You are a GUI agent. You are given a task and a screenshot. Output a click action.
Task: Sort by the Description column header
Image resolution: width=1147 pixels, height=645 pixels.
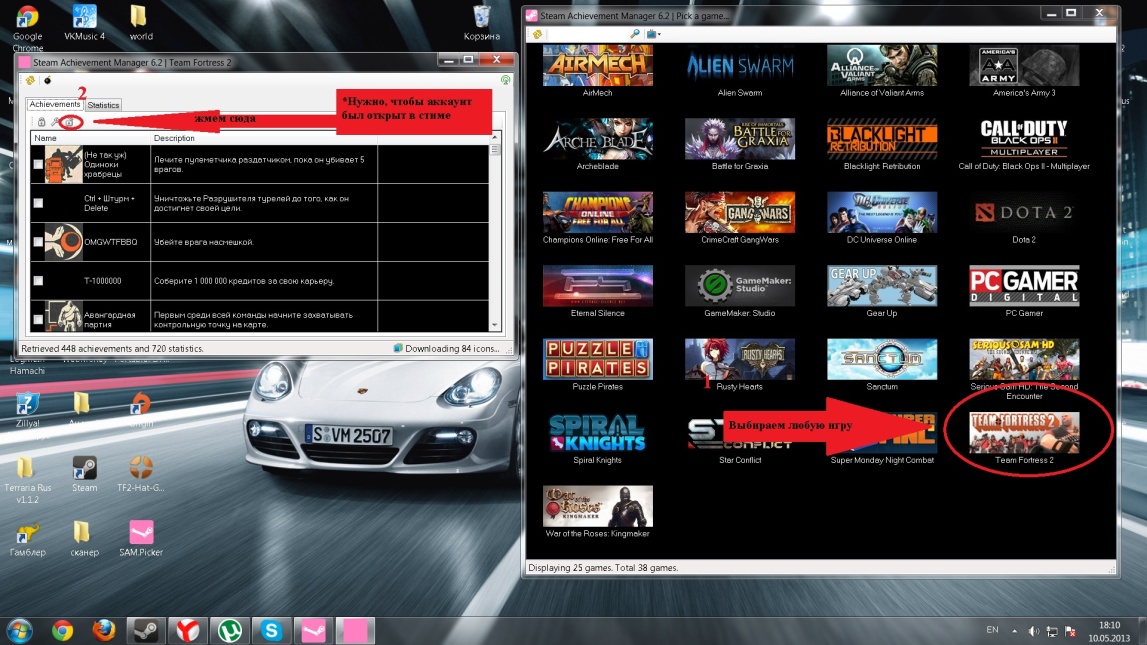pos(263,138)
